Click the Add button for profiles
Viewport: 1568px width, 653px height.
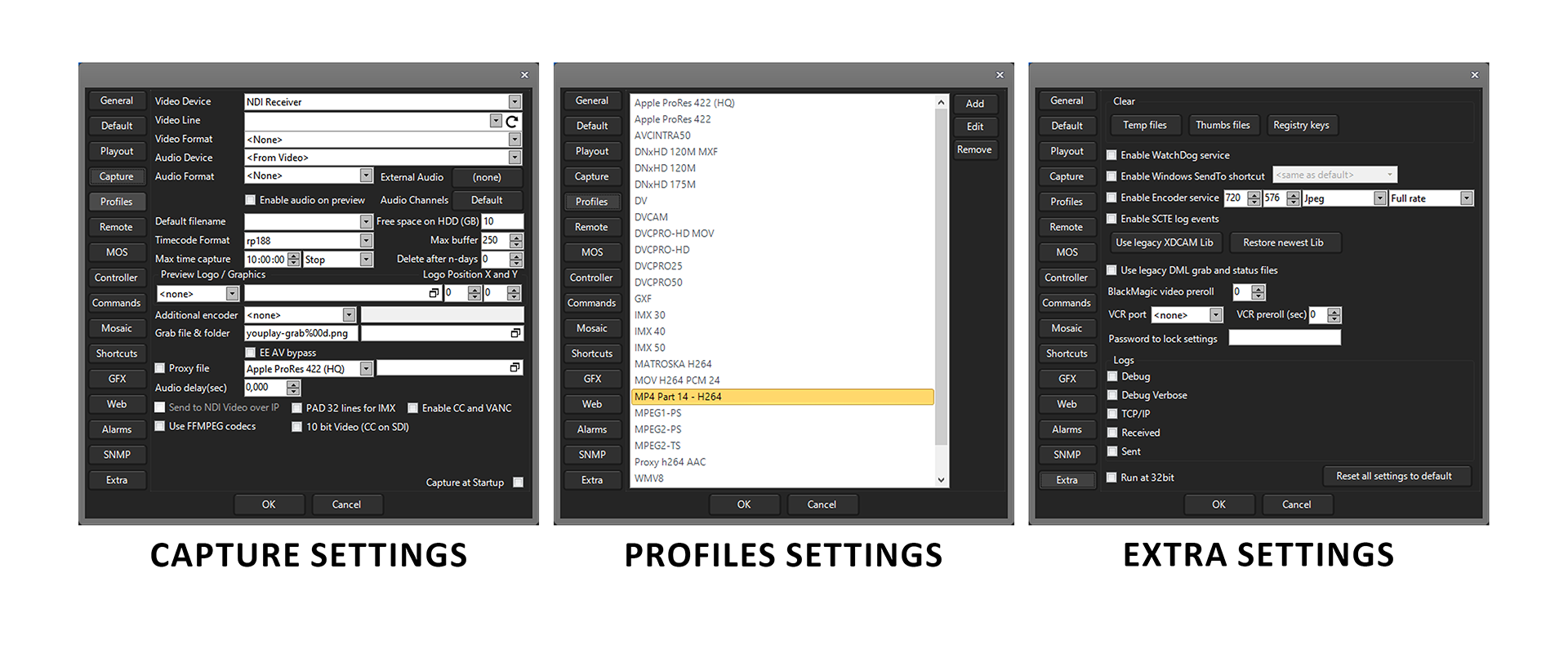point(974,104)
